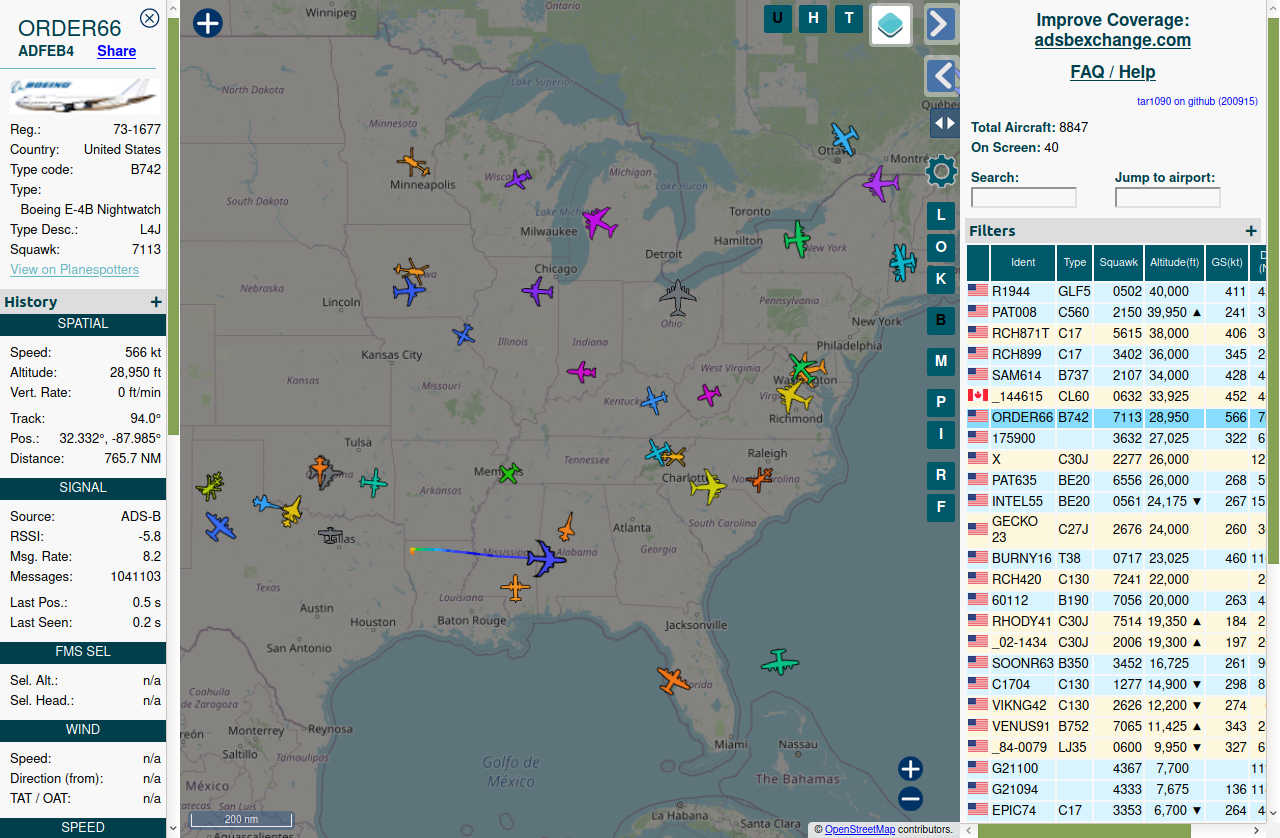Click the magenta aircraft over Indiana
This screenshot has height=838, width=1280.
581,372
